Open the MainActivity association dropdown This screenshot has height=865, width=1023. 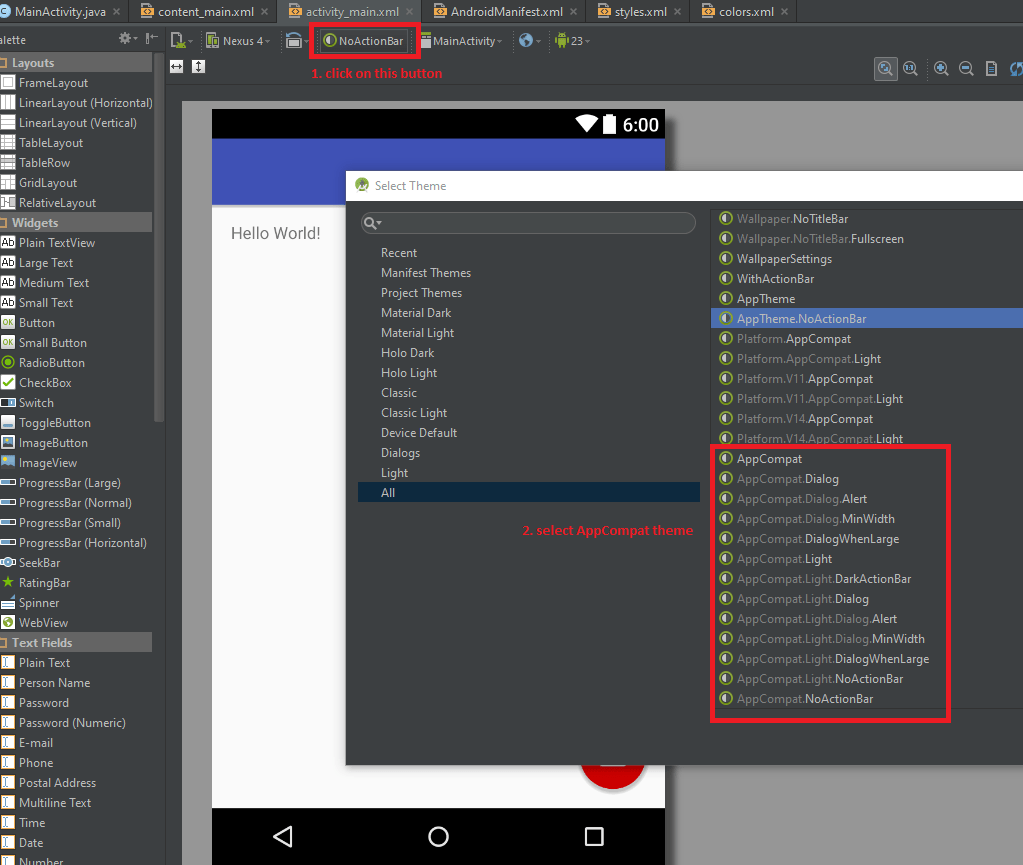[x=461, y=40]
